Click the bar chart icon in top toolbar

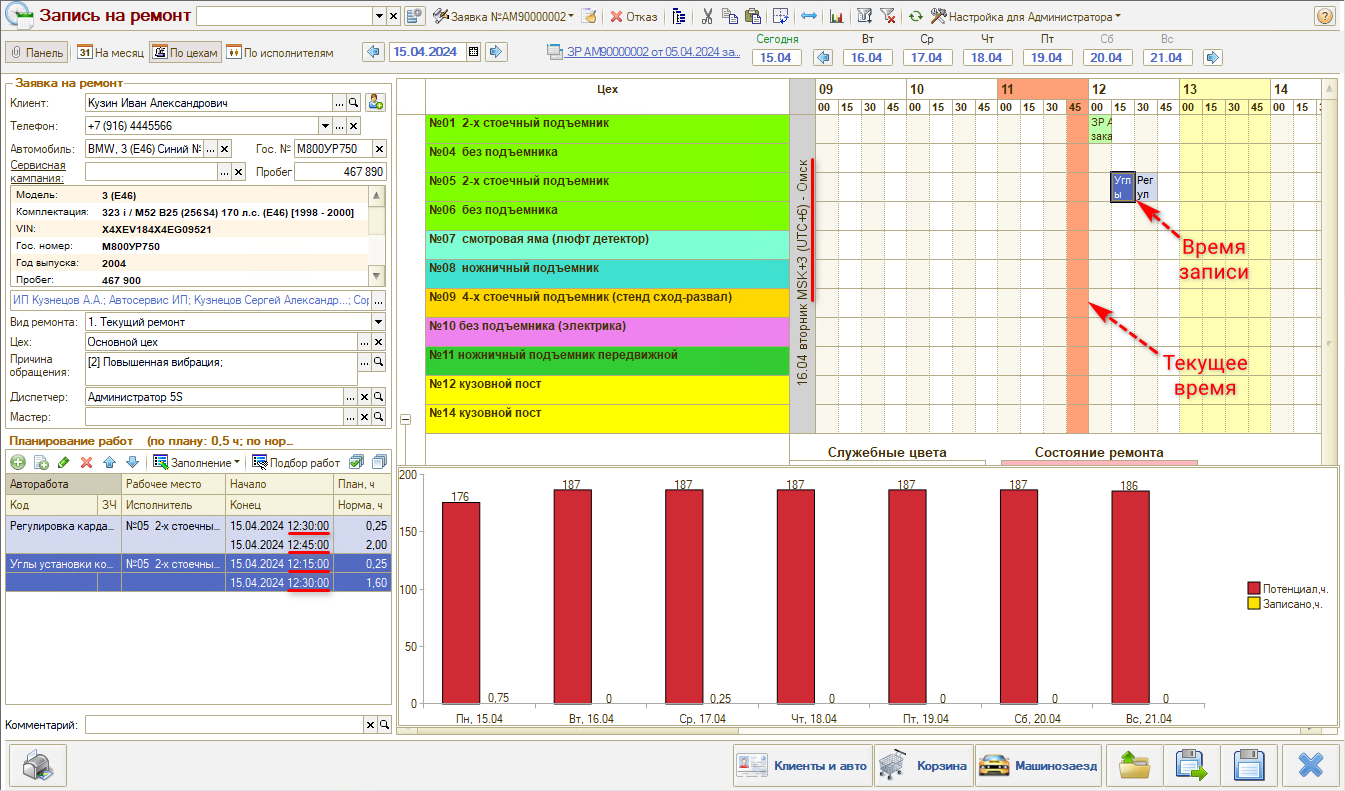[837, 16]
